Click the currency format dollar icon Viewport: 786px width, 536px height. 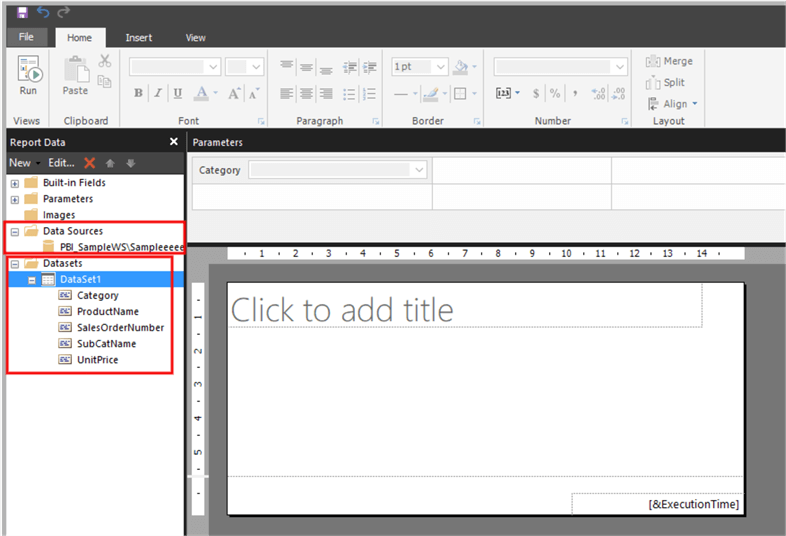coord(536,93)
